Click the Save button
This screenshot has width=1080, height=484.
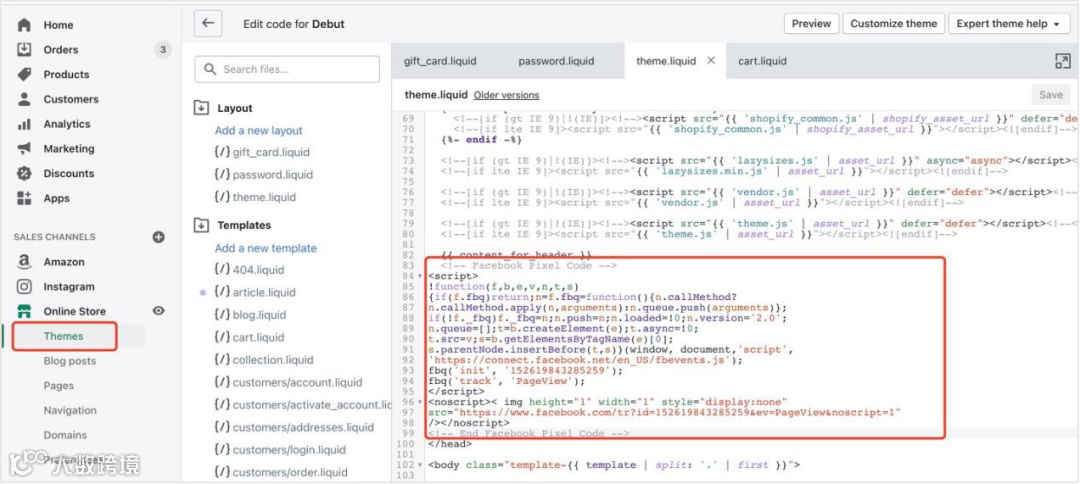(x=1050, y=95)
